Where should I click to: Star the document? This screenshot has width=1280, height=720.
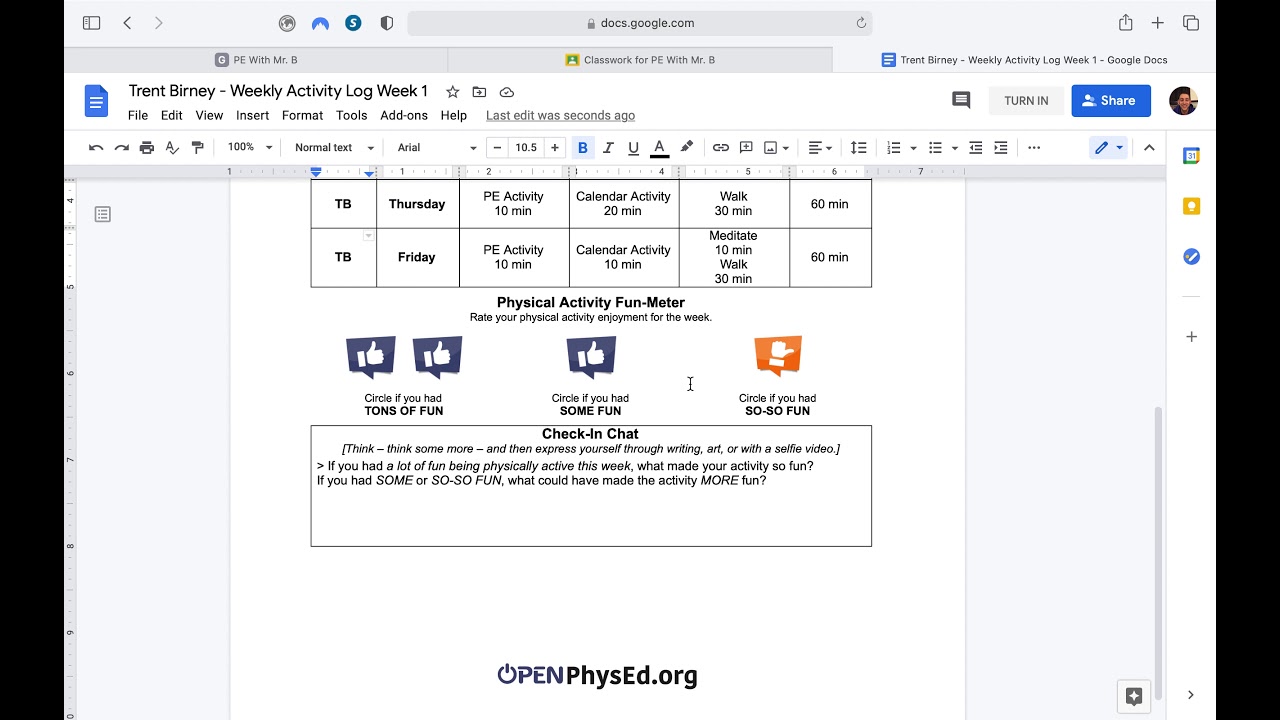[452, 92]
